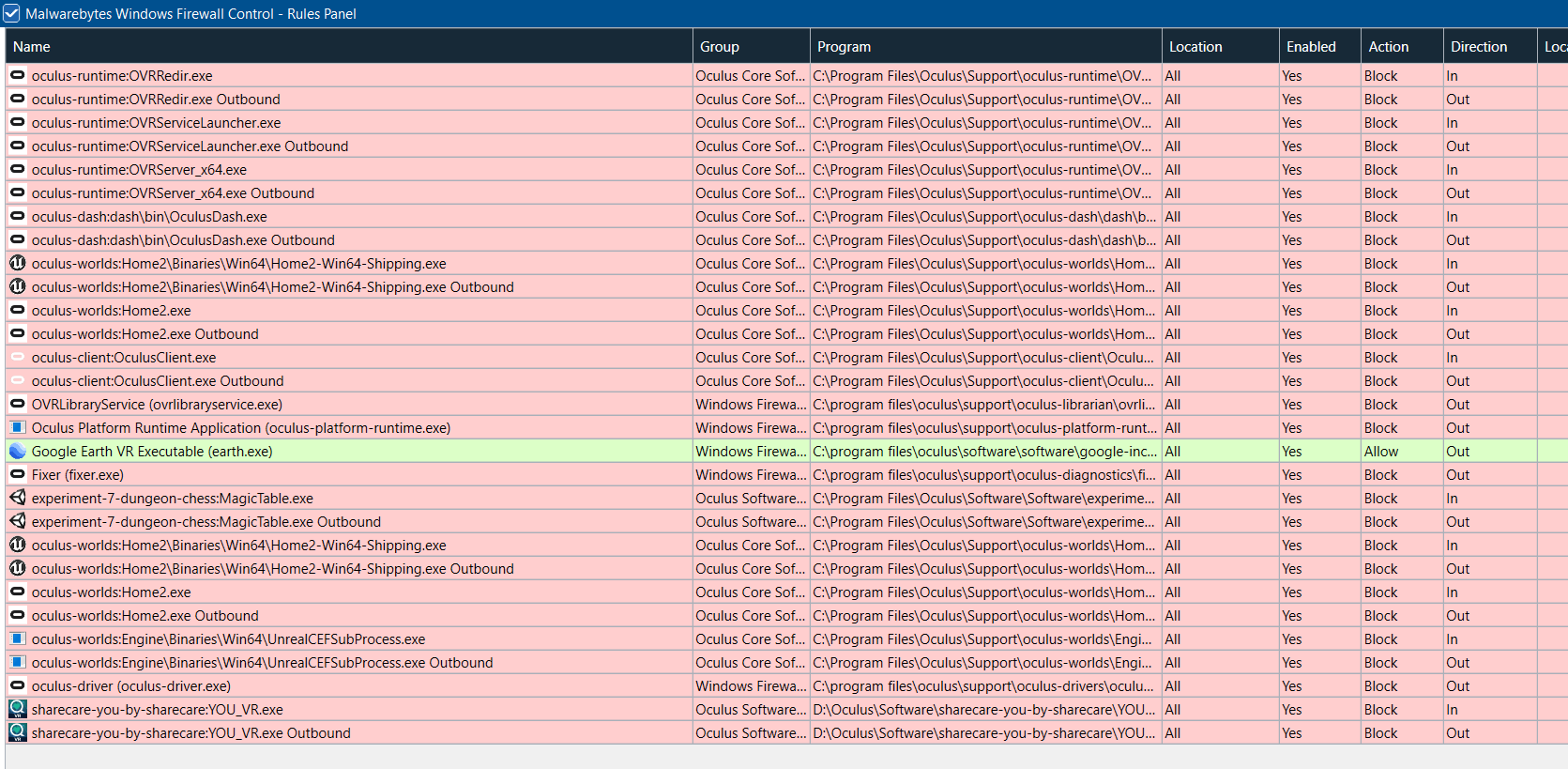Click the program path of the Google Earth VR rule
Viewport: 1568px width, 769px height.
pyautogui.click(x=985, y=452)
